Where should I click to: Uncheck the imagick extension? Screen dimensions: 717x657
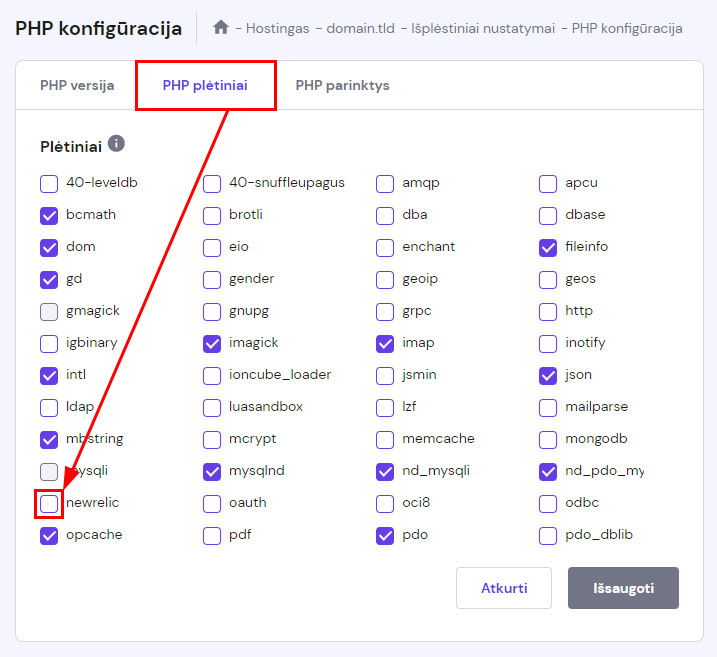[x=212, y=343]
